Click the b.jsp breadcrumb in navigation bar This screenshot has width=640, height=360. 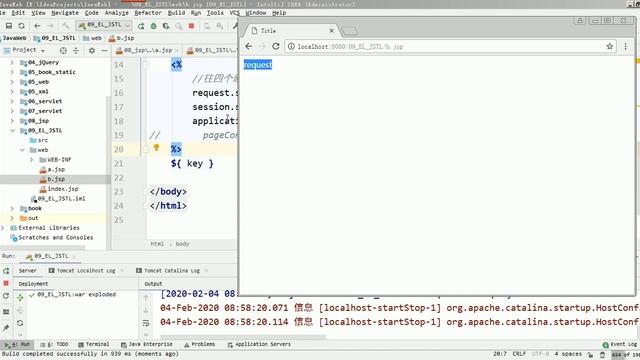pyautogui.click(x=122, y=38)
